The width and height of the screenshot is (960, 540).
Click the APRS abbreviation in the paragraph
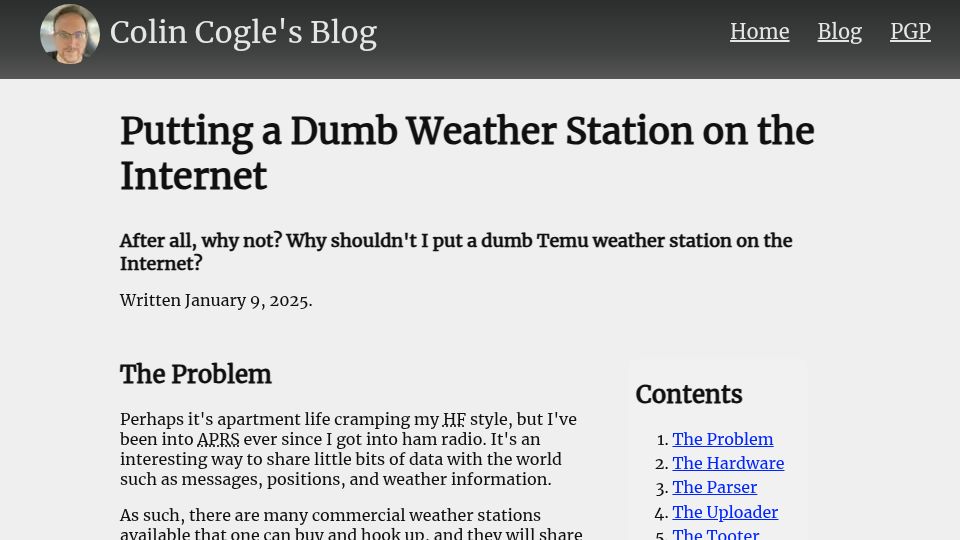pos(218,440)
